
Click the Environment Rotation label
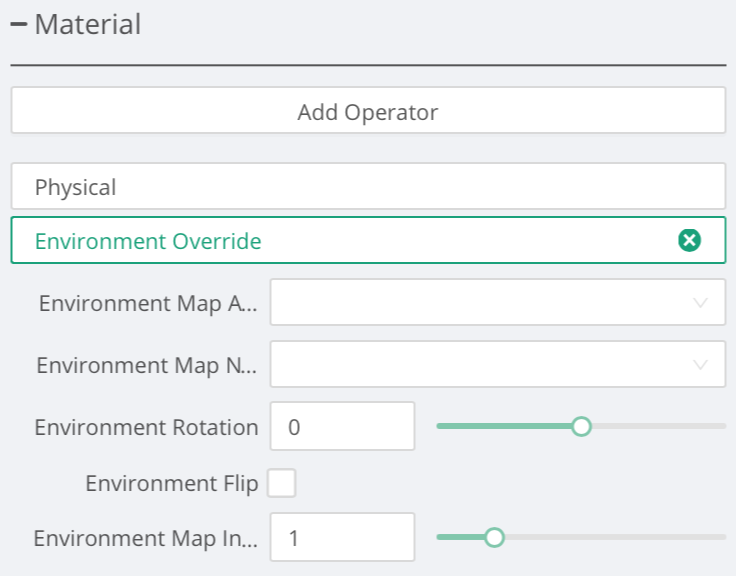(146, 427)
